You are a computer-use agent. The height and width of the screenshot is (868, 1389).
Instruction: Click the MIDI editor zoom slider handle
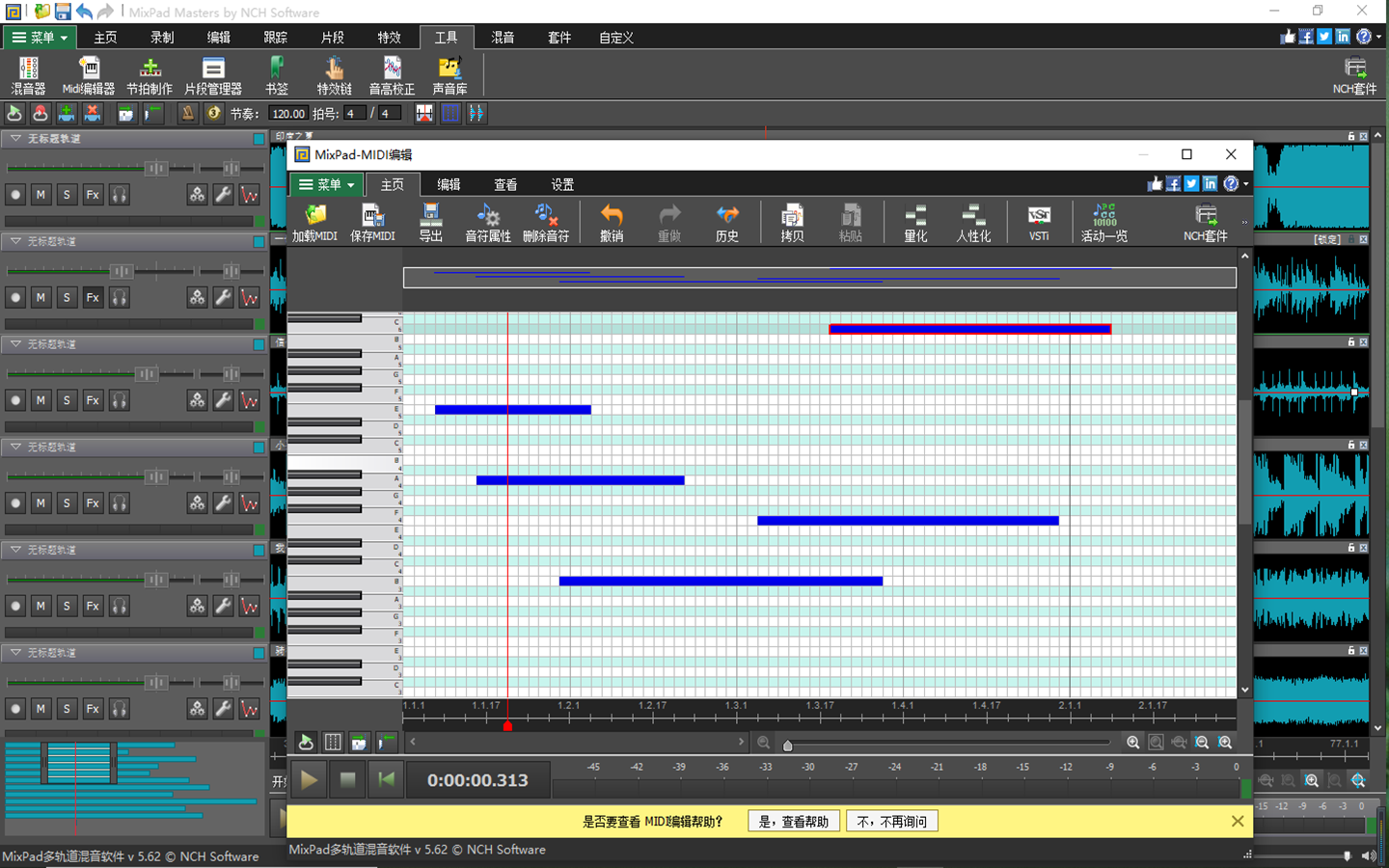pos(788,745)
